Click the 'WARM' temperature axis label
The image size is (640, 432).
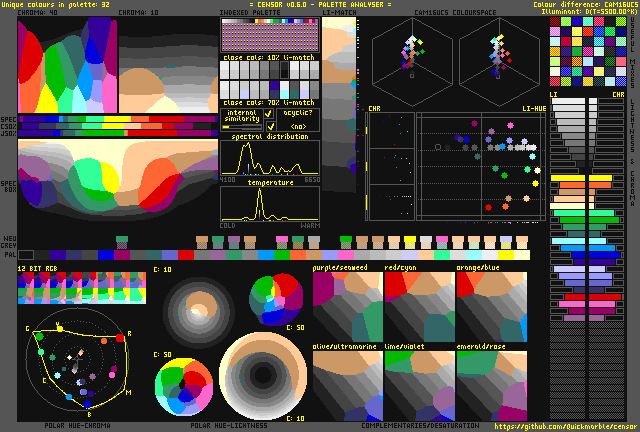click(x=310, y=225)
